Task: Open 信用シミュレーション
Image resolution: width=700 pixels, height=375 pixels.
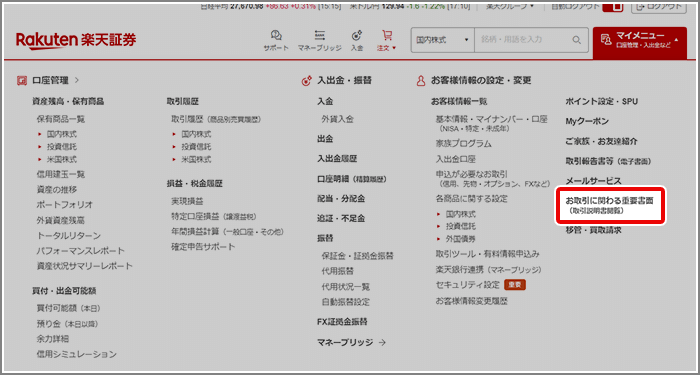Action: (77, 354)
